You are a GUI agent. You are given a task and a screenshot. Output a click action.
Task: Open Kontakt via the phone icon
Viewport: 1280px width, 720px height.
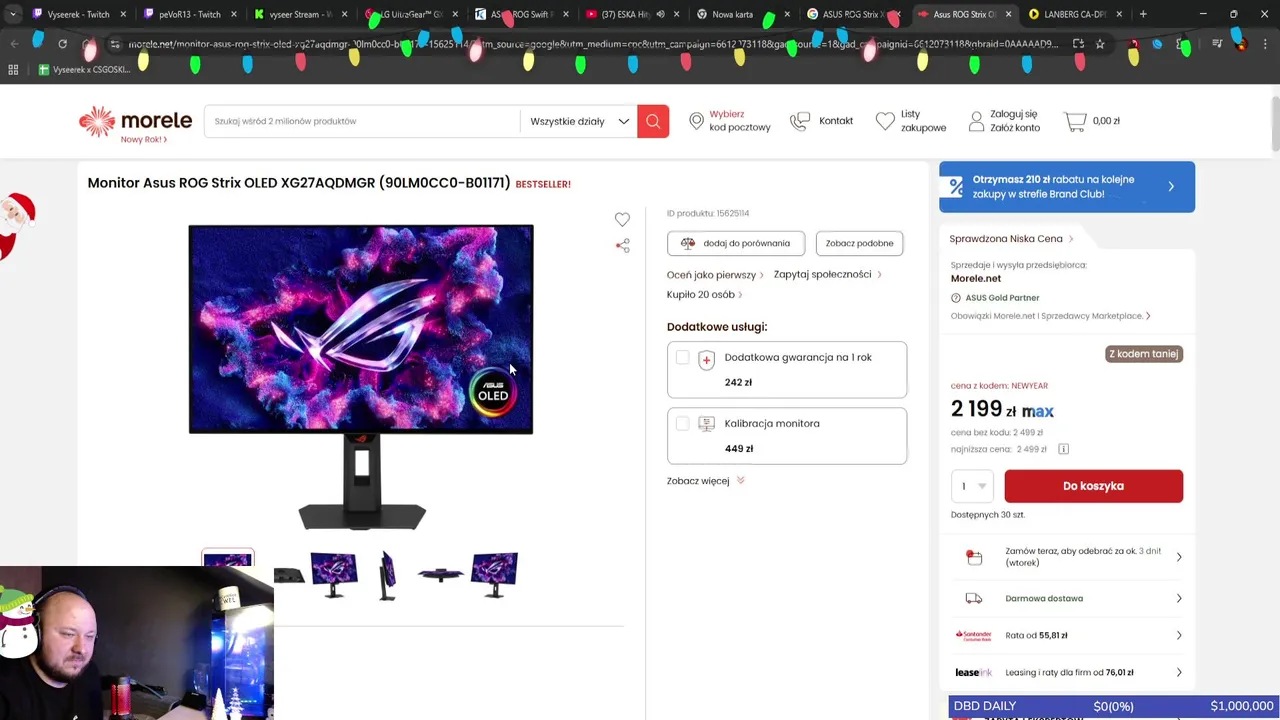click(800, 121)
